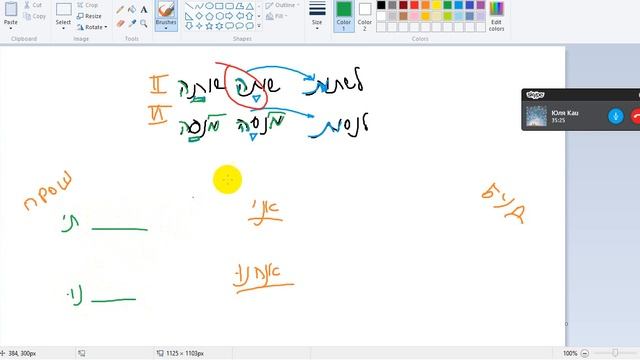Image resolution: width=640 pixels, height=360 pixels.
Task: Expand the Shapes gallery More arrow
Action: click(x=259, y=26)
